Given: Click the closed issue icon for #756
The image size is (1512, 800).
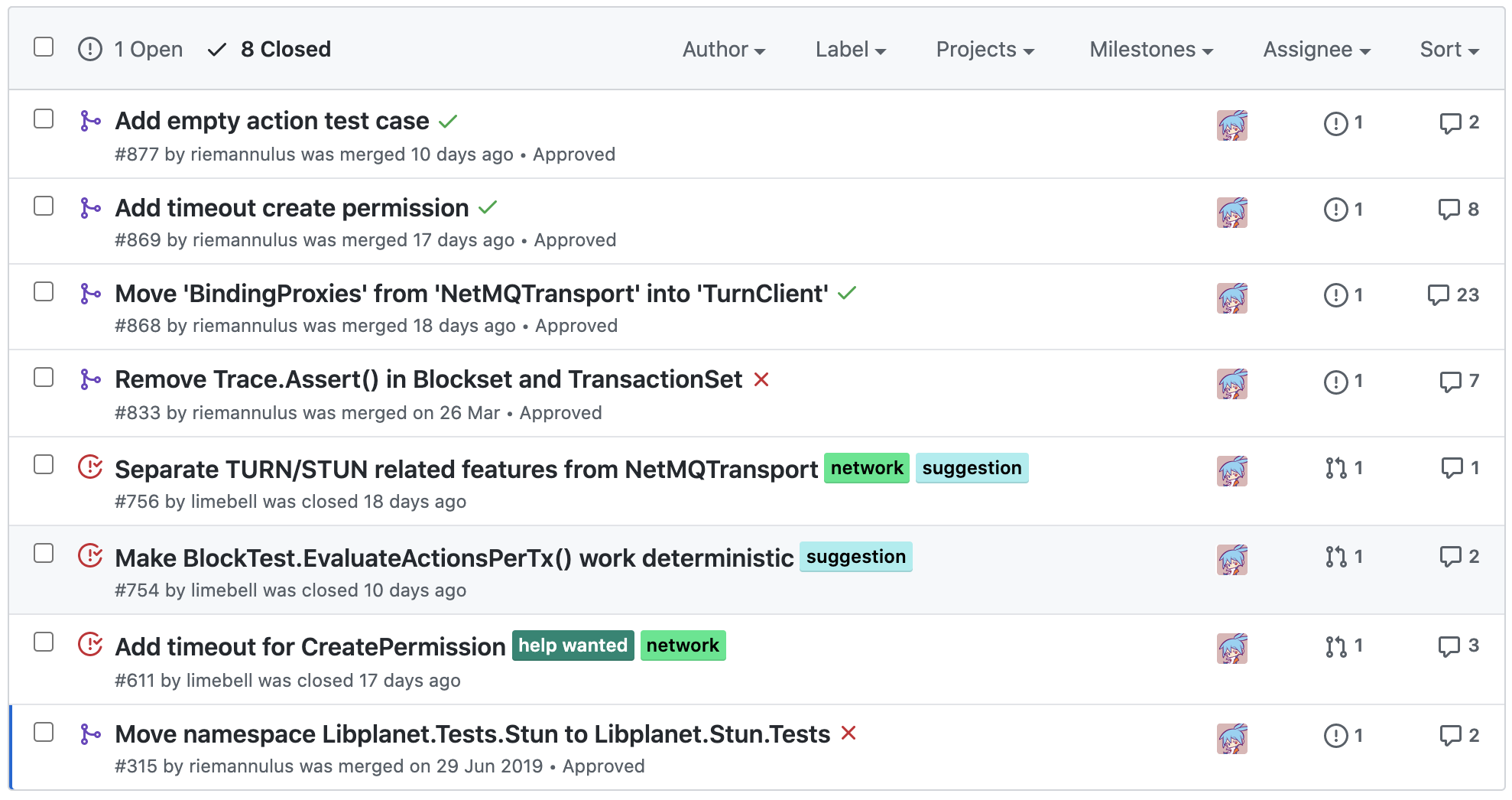Looking at the screenshot, I should (90, 467).
